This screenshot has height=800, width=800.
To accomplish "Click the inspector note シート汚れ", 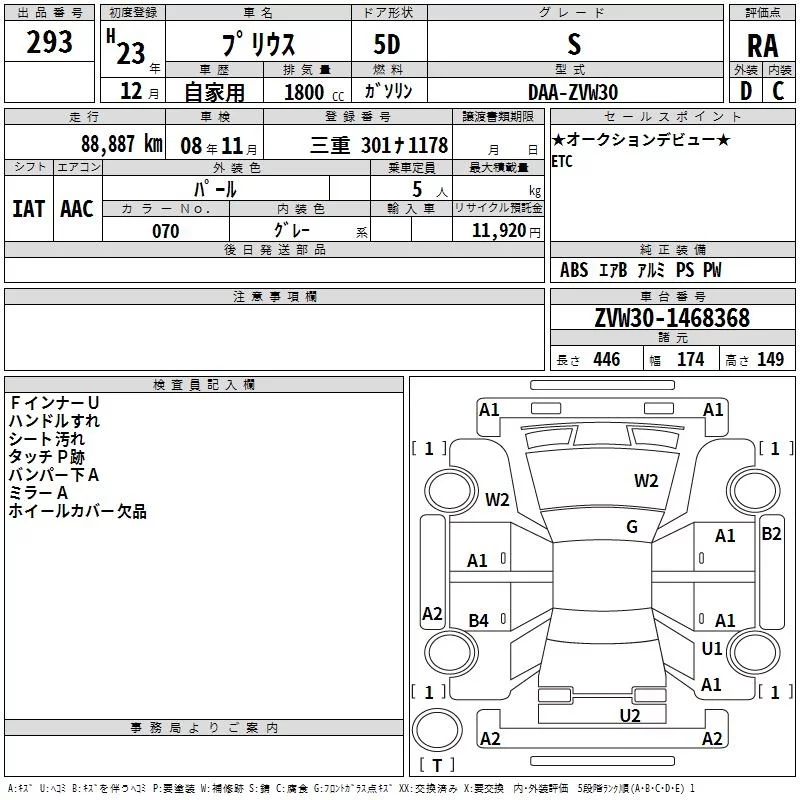I will coord(46,439).
